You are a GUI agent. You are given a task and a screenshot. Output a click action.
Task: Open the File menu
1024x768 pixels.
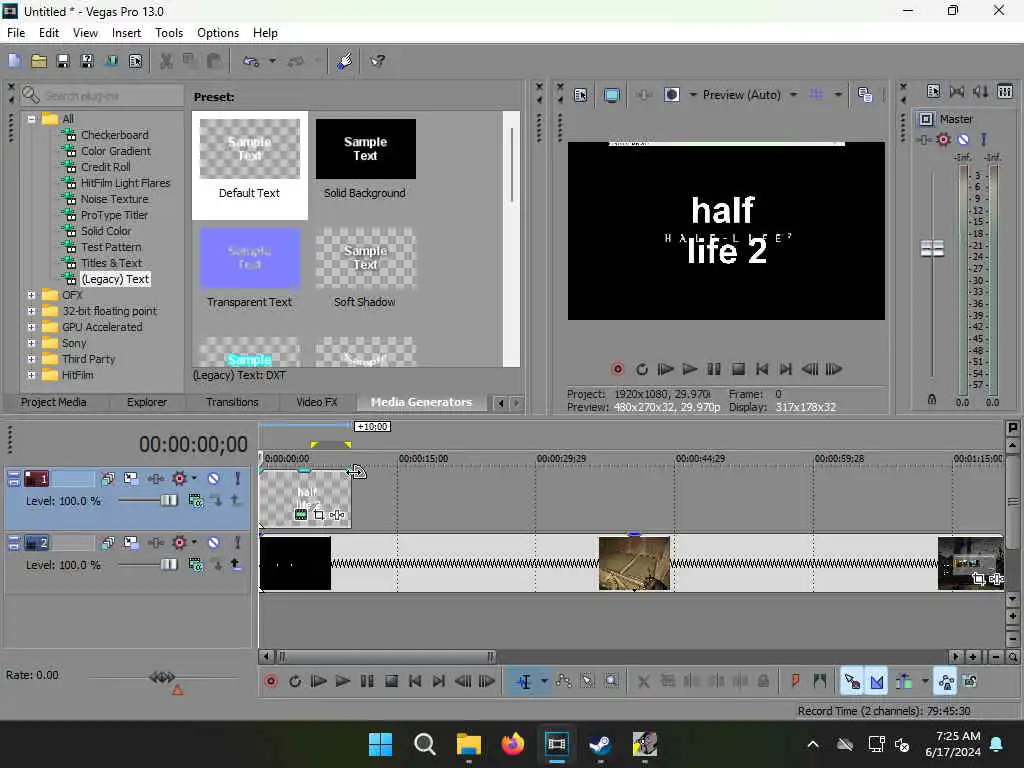pos(16,33)
